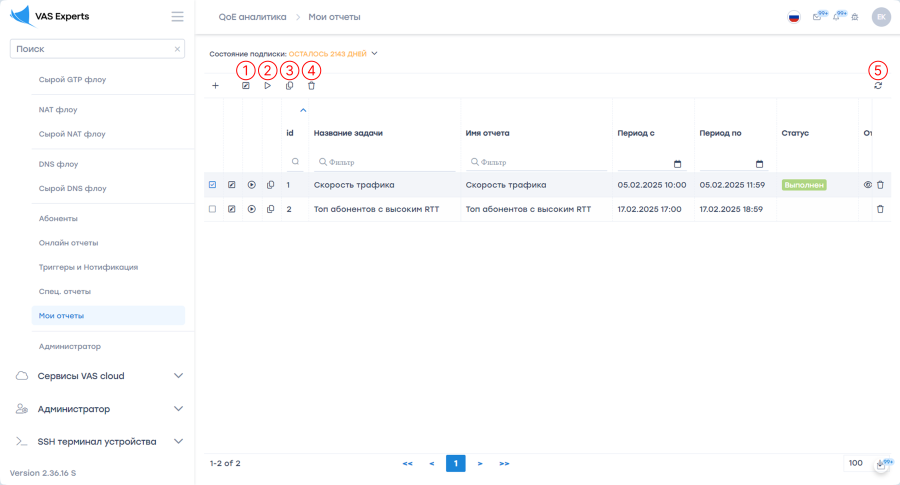Go to the next page of results
The image size is (900, 485).
480,464
